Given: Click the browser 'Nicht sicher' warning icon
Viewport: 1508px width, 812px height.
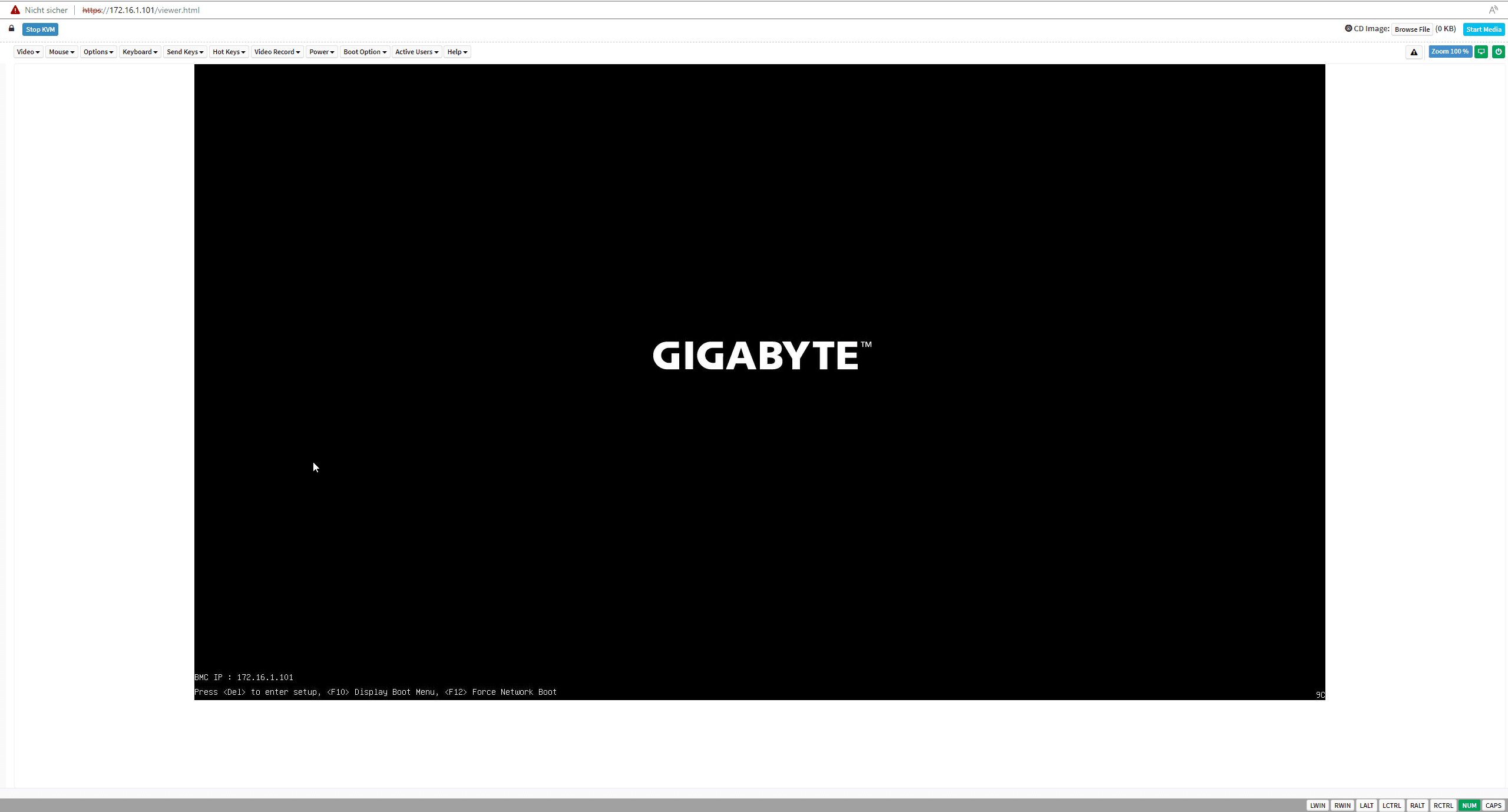Looking at the screenshot, I should 15,10.
